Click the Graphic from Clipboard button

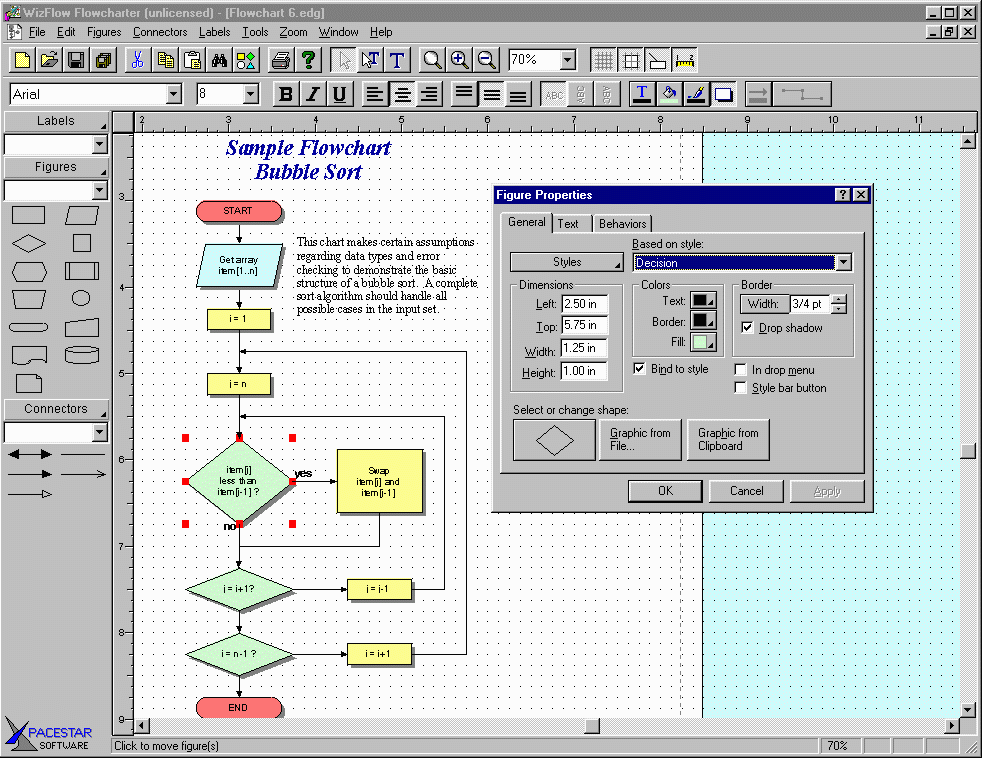[728, 440]
